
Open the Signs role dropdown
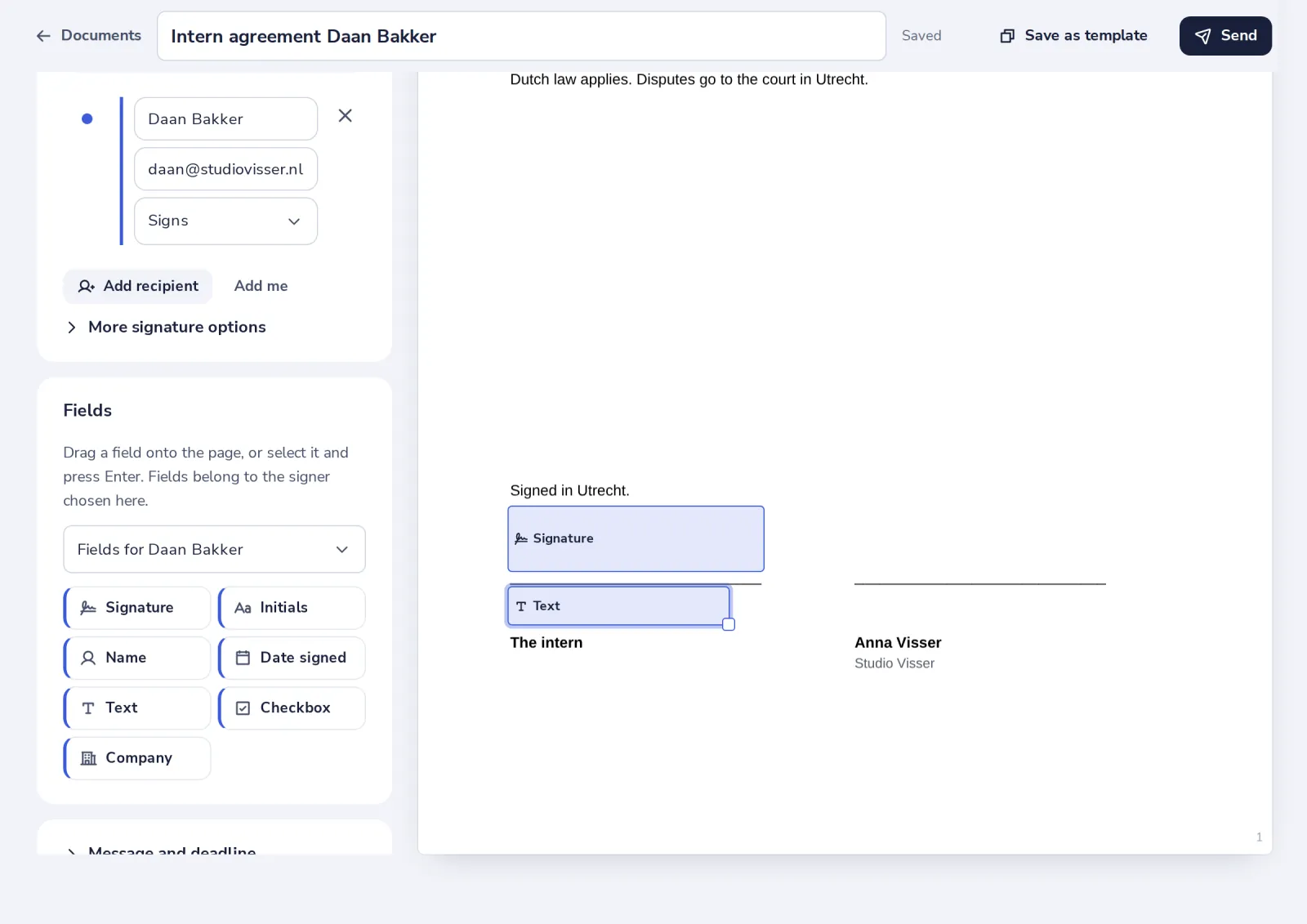pos(225,221)
